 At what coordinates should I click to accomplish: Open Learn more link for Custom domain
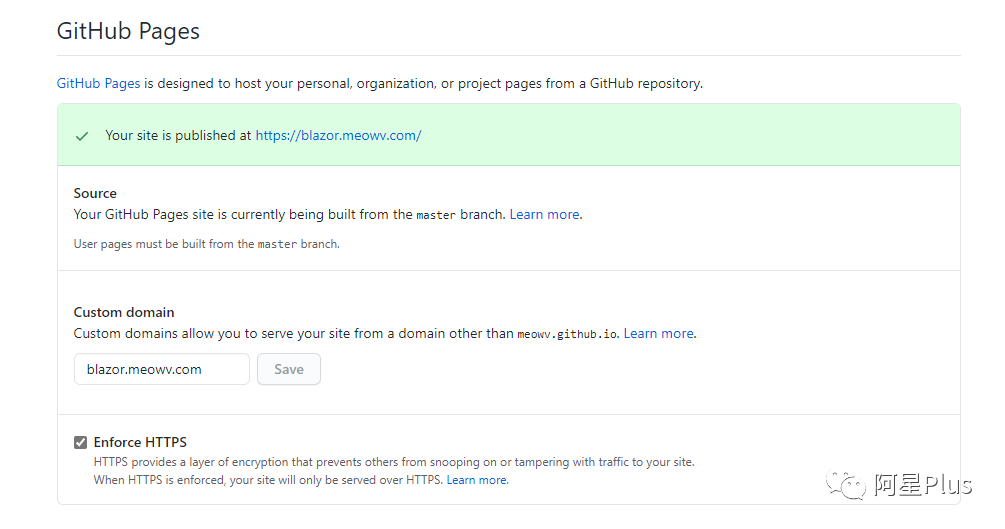(659, 333)
